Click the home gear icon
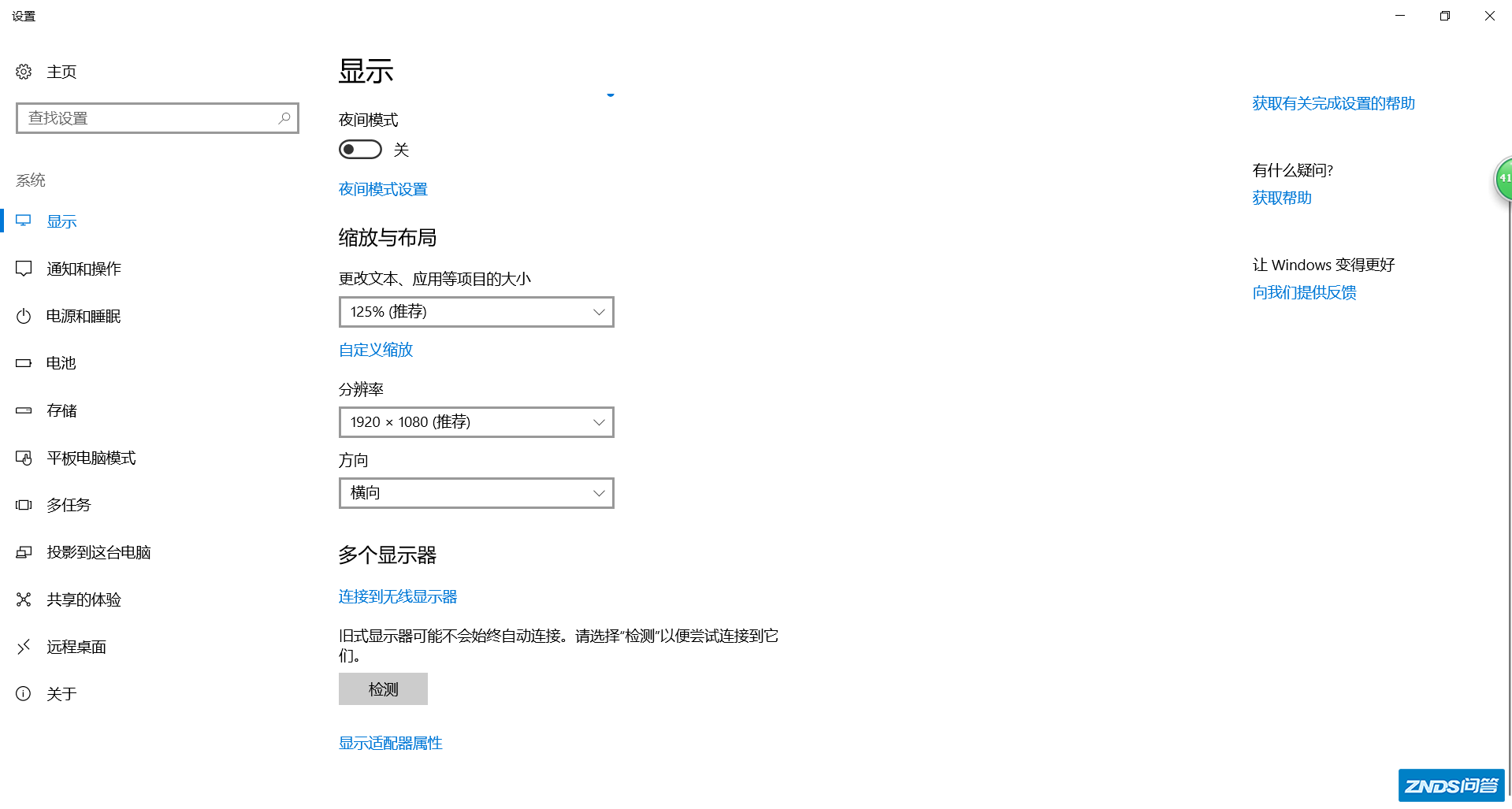This screenshot has width=1512, height=809. (24, 72)
